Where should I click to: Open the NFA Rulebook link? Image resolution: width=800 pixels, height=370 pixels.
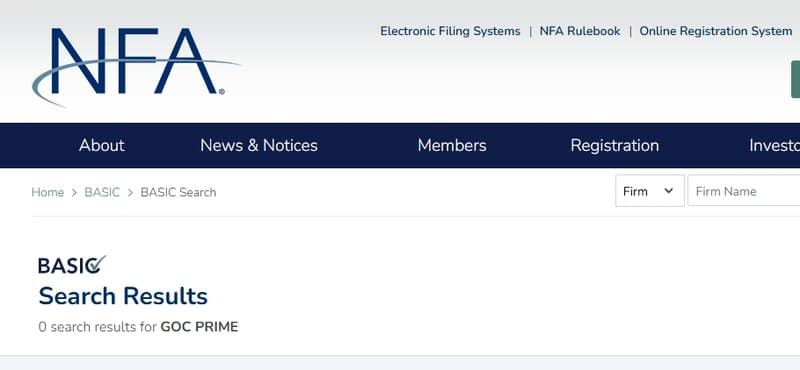[x=580, y=31]
